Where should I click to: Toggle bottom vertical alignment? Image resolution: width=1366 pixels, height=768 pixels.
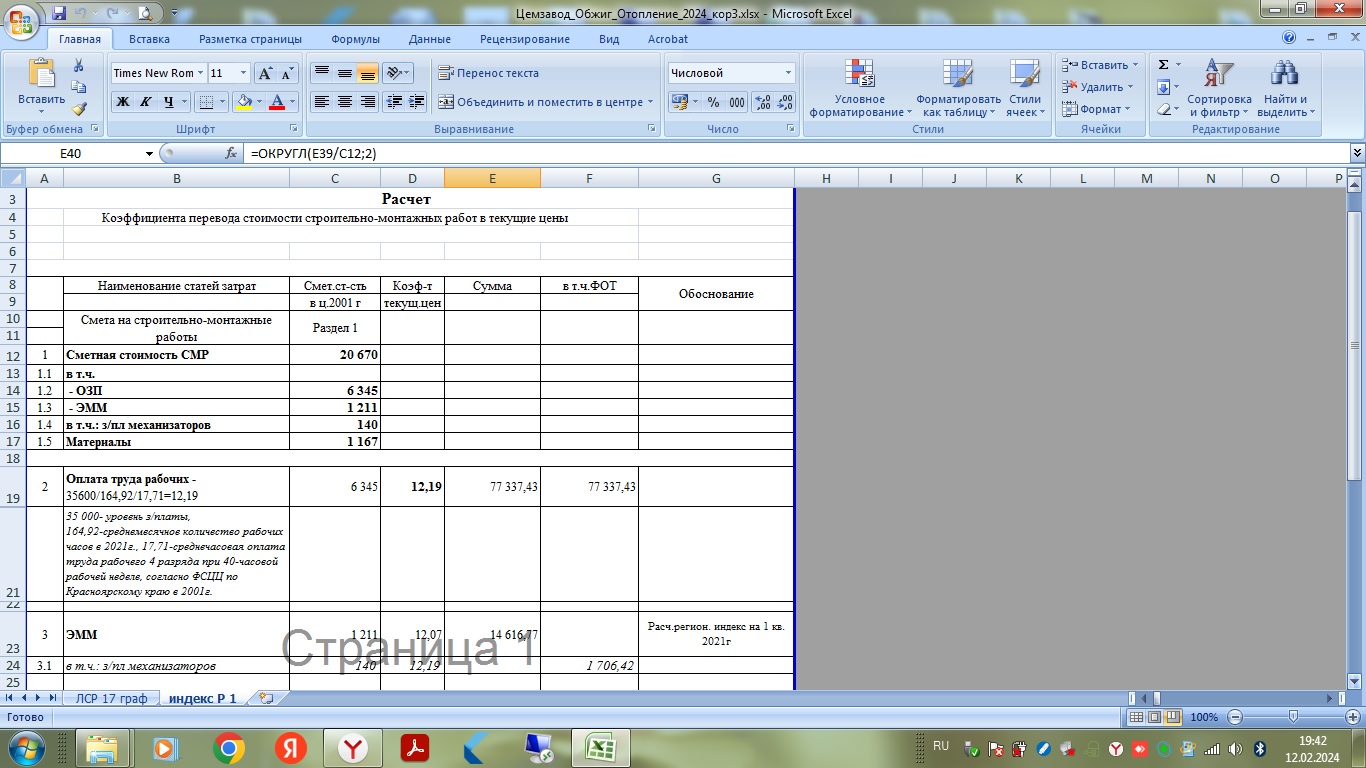(x=367, y=73)
